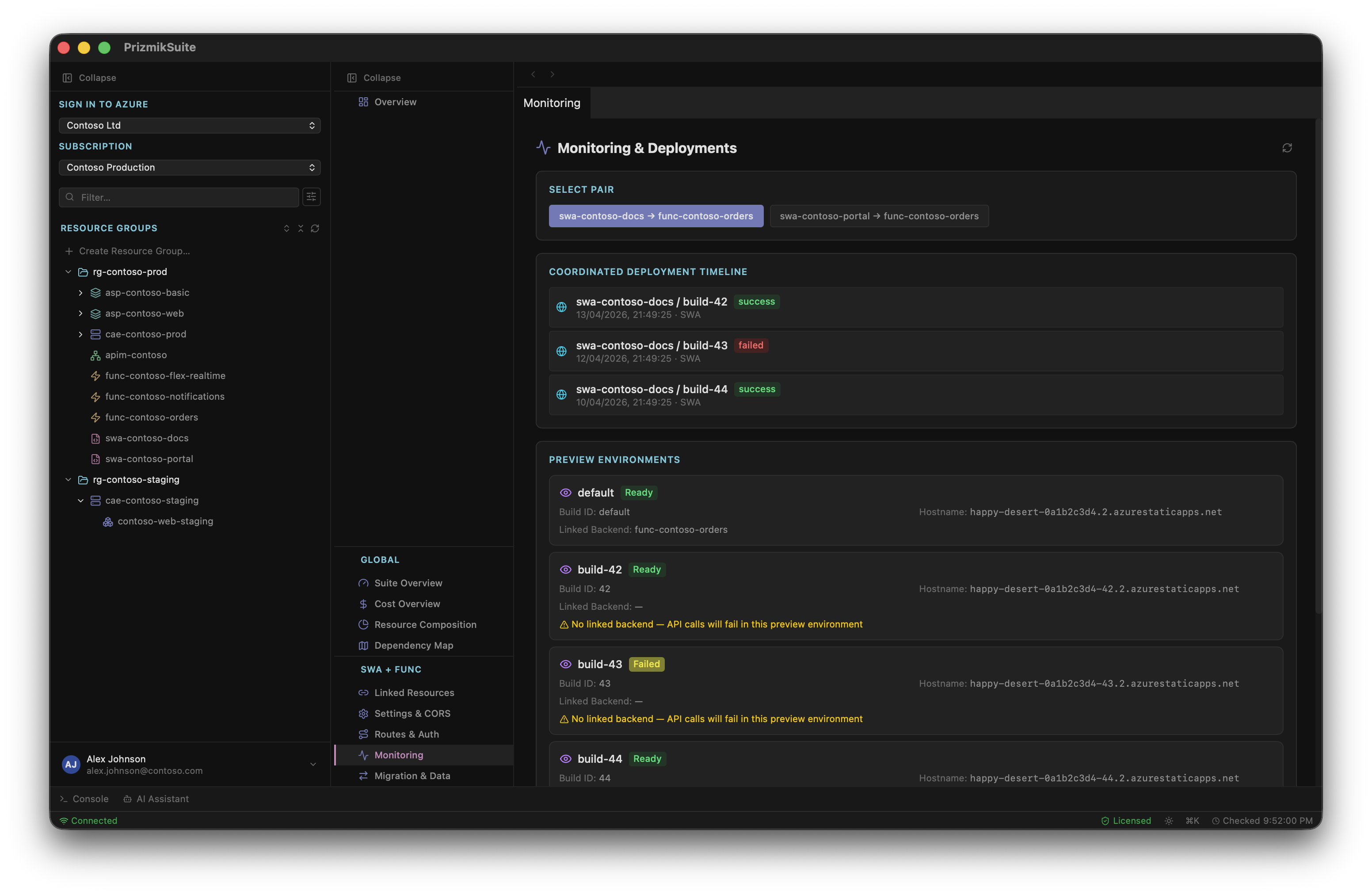Open Suite Overview in Global section

click(x=424, y=583)
